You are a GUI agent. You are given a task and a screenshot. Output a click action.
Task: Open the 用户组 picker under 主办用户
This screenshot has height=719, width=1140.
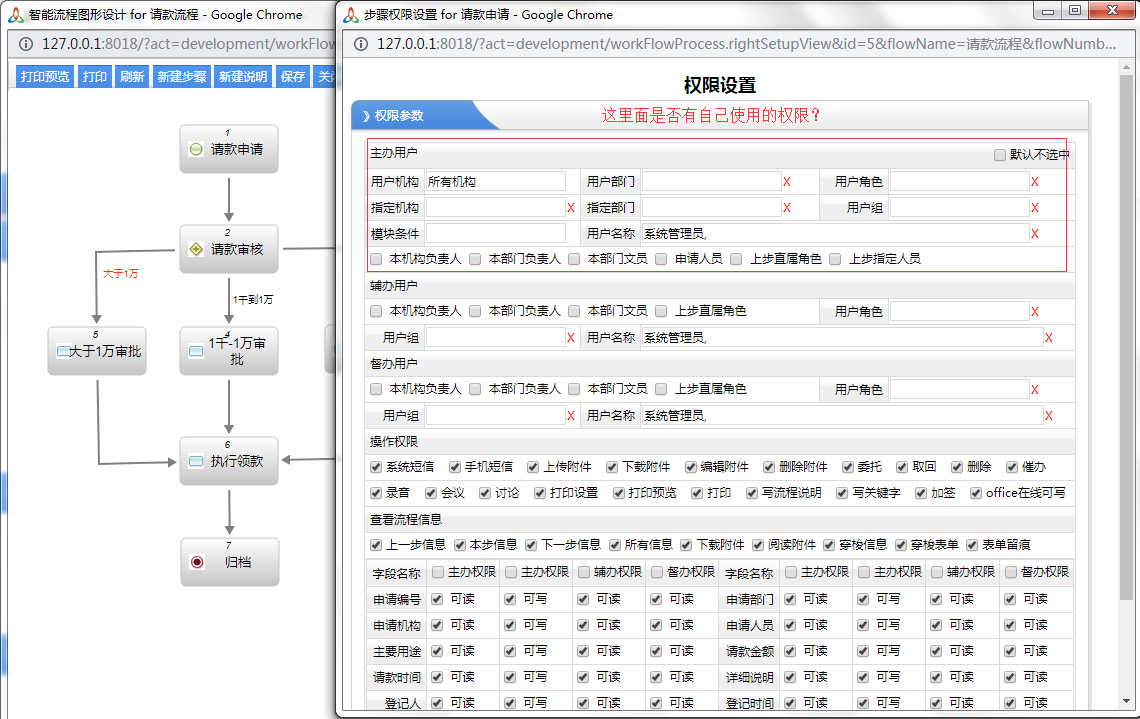click(x=958, y=208)
